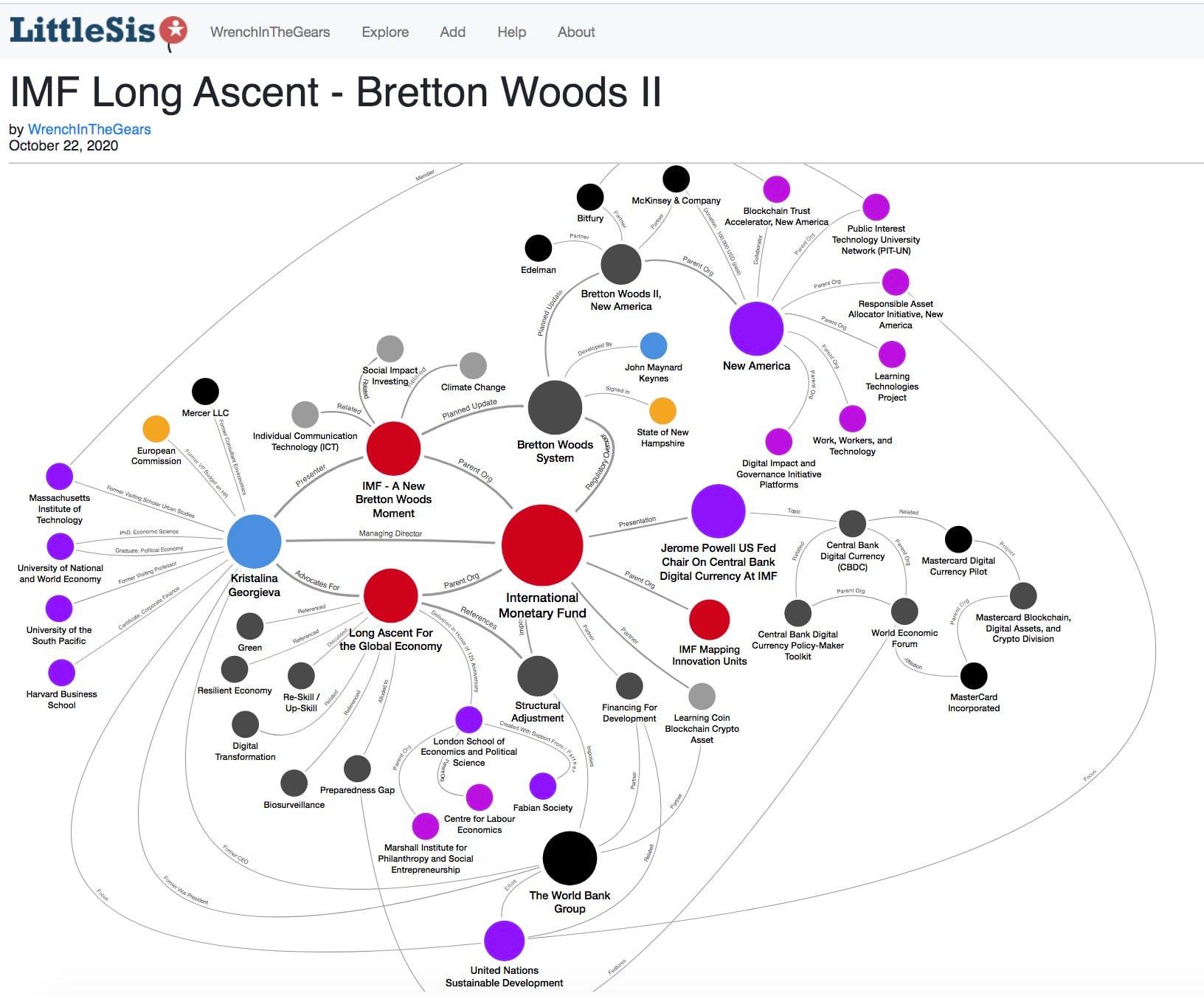
Task: Select Work, Workers, and Technology node
Action: coord(852,419)
